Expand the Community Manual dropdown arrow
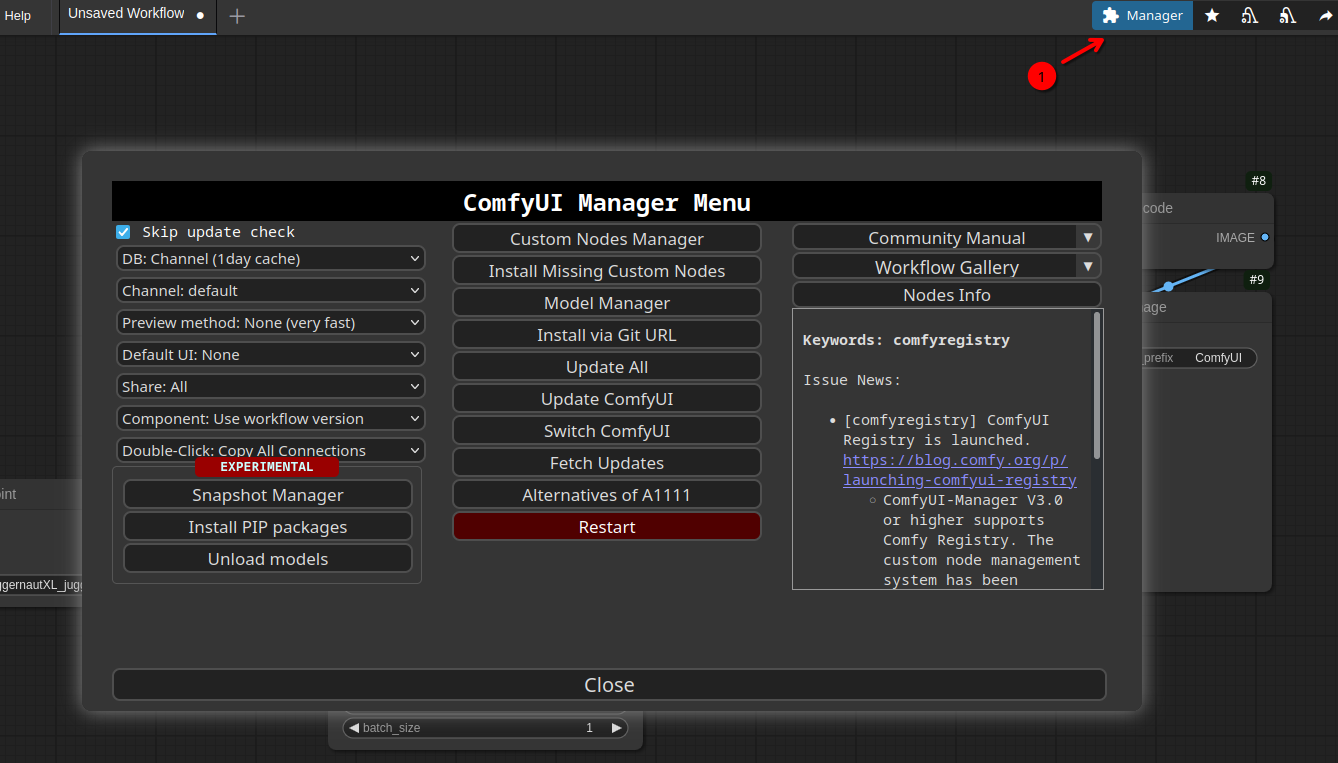1338x763 pixels. 1088,238
